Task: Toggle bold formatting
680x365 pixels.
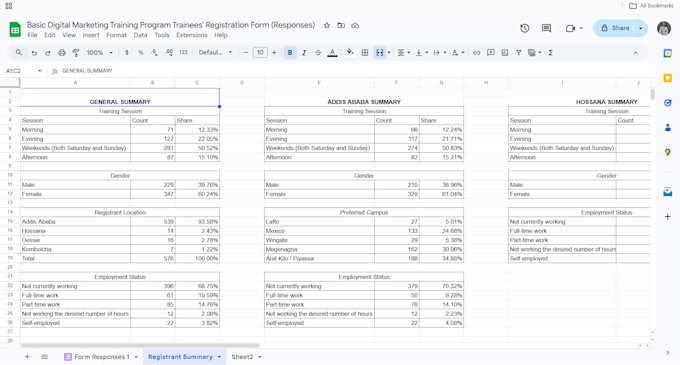Action: point(290,52)
